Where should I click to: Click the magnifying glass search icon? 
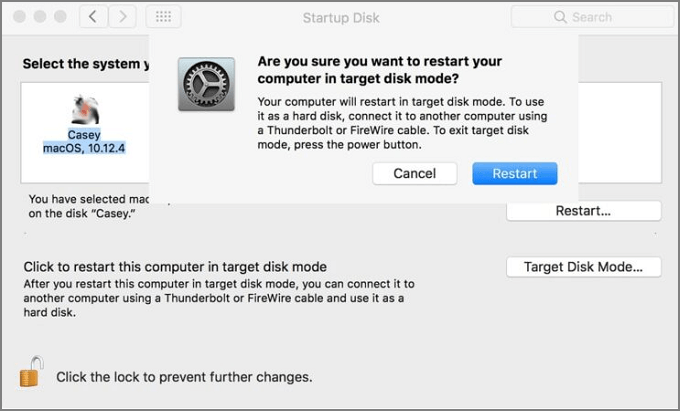click(x=562, y=17)
